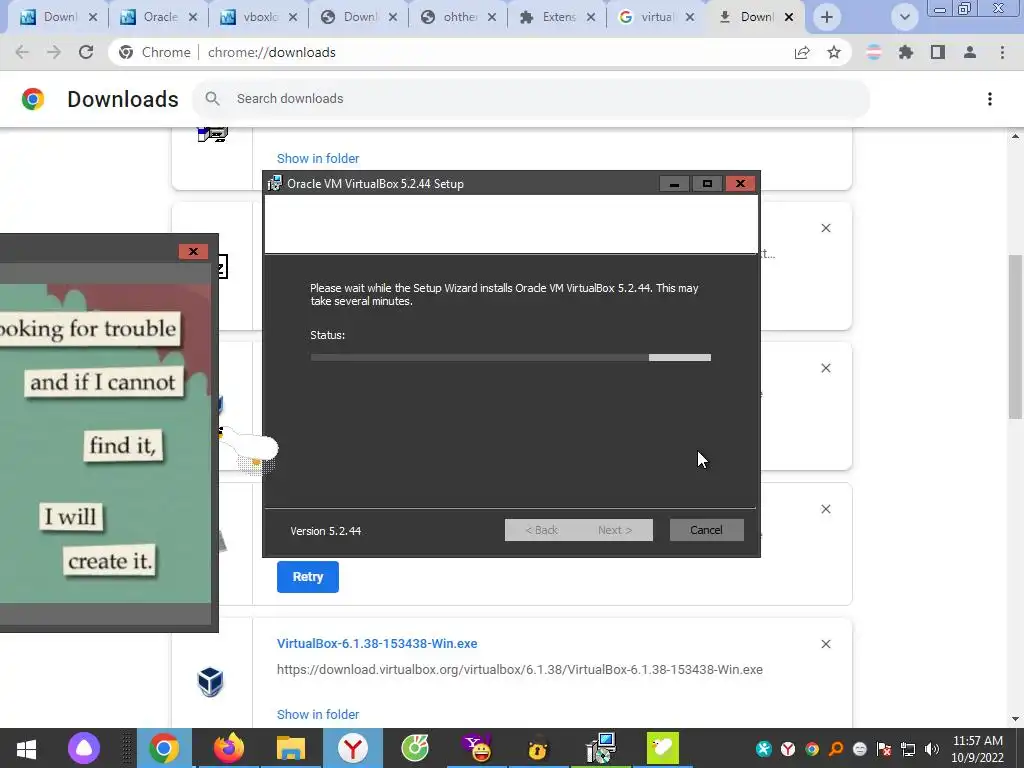
Task: Click the orange magnifier tray icon
Action: [x=836, y=749]
